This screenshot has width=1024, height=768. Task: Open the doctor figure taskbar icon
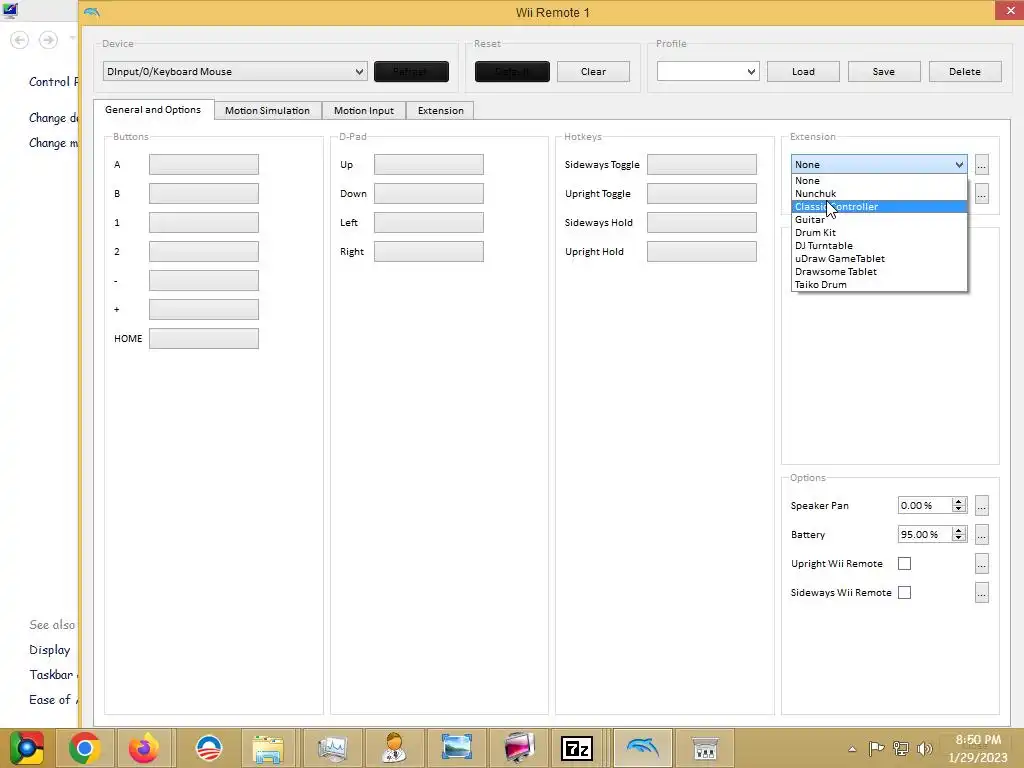click(x=394, y=748)
